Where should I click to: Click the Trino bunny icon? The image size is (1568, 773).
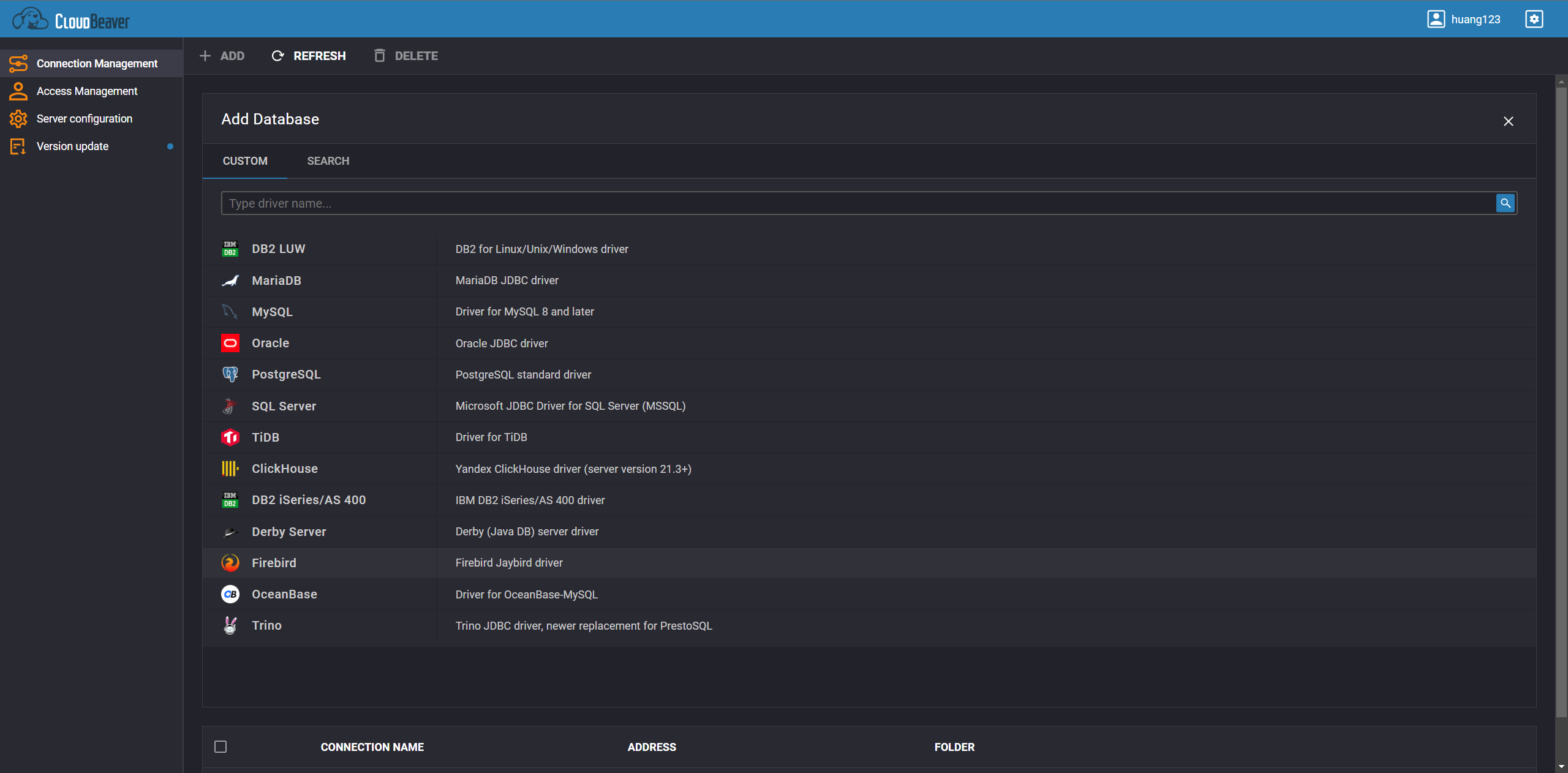(x=230, y=625)
